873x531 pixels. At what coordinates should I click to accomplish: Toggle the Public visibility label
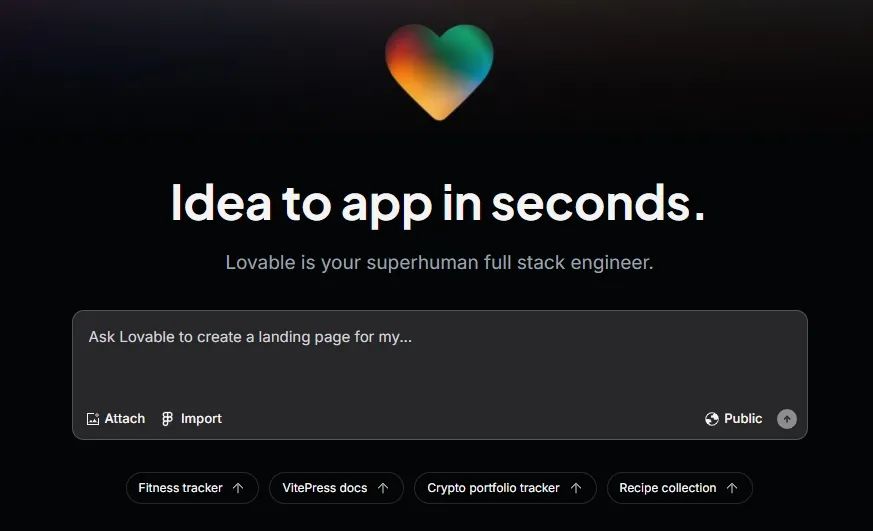tap(743, 419)
